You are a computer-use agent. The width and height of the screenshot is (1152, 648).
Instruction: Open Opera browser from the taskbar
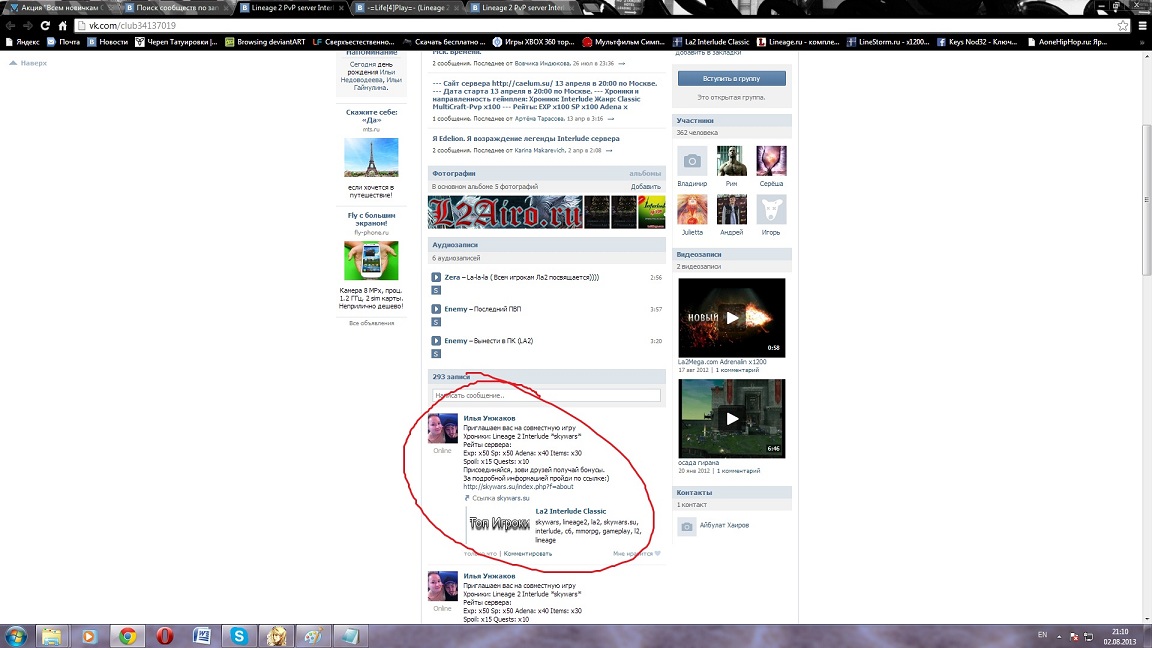click(165, 636)
